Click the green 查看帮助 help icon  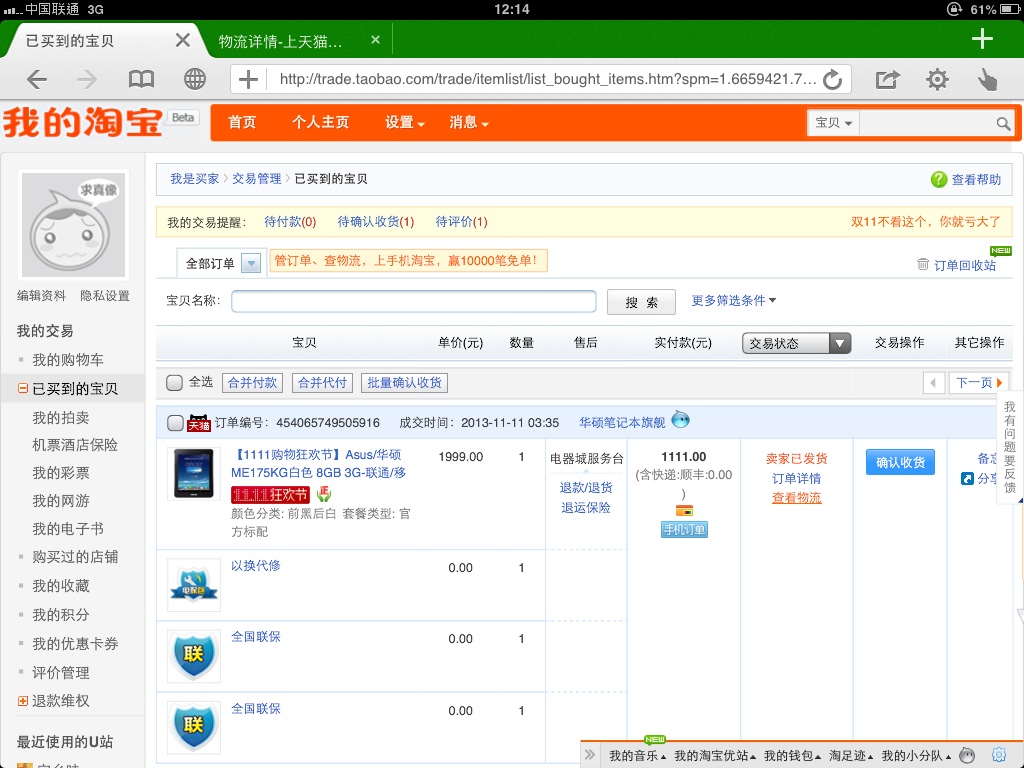[x=938, y=180]
